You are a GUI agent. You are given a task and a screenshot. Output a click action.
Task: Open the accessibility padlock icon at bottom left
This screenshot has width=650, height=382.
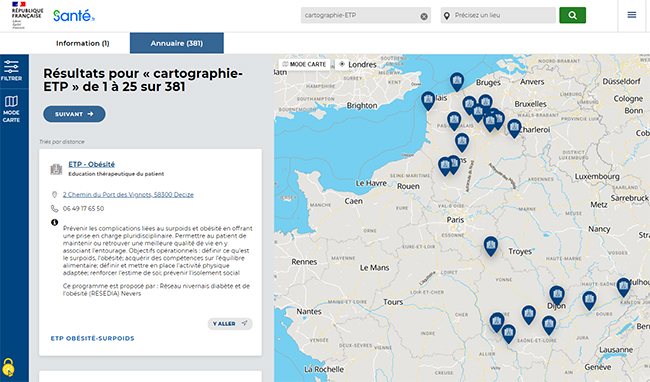click(x=8, y=367)
